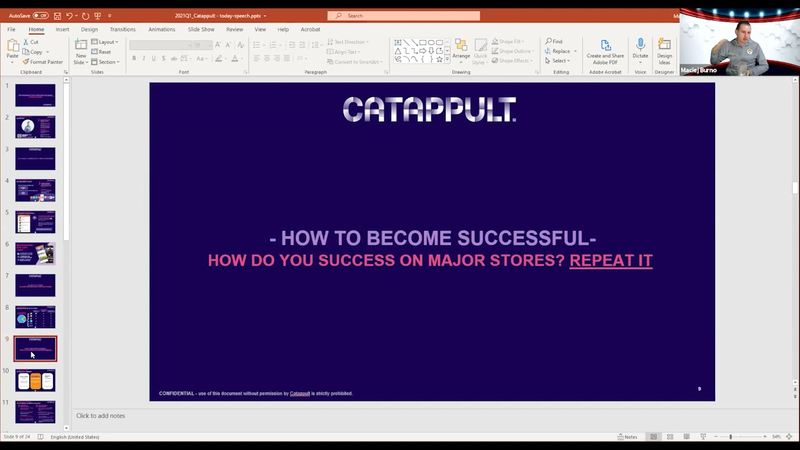Select the right arrow shape in gallery
This screenshot has width=800, height=450.
[x=422, y=51]
